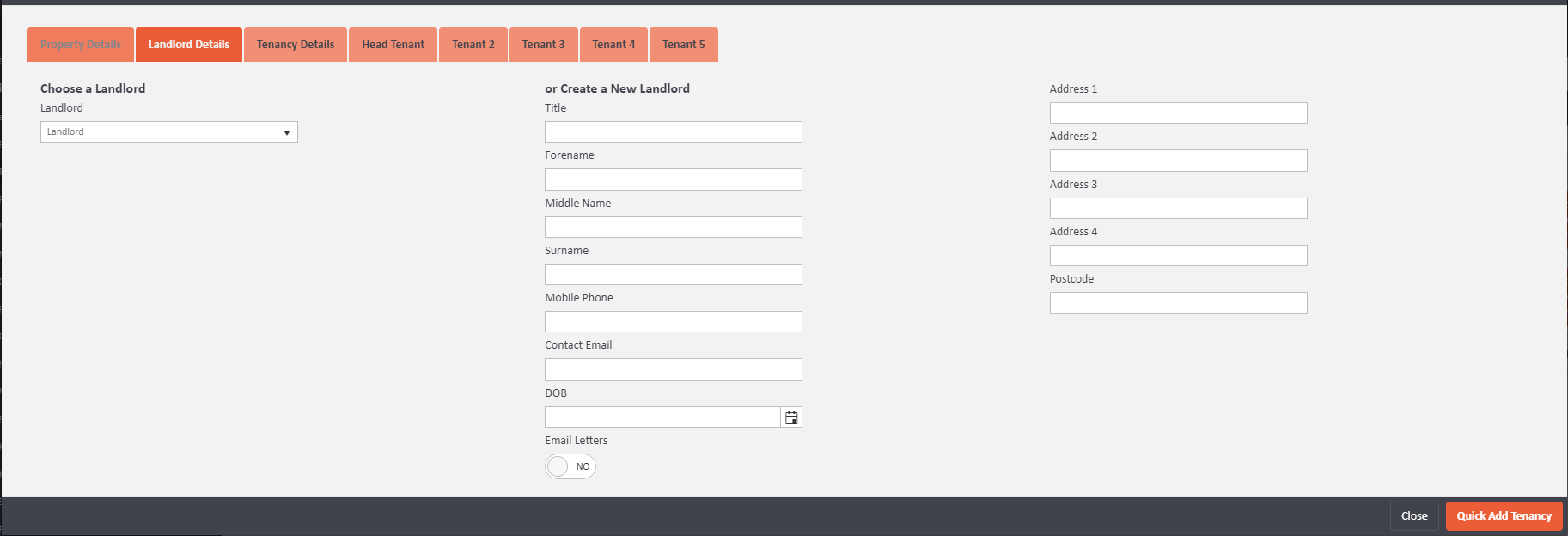Click the Postcode input field
The image size is (1568, 536).
click(x=1178, y=303)
